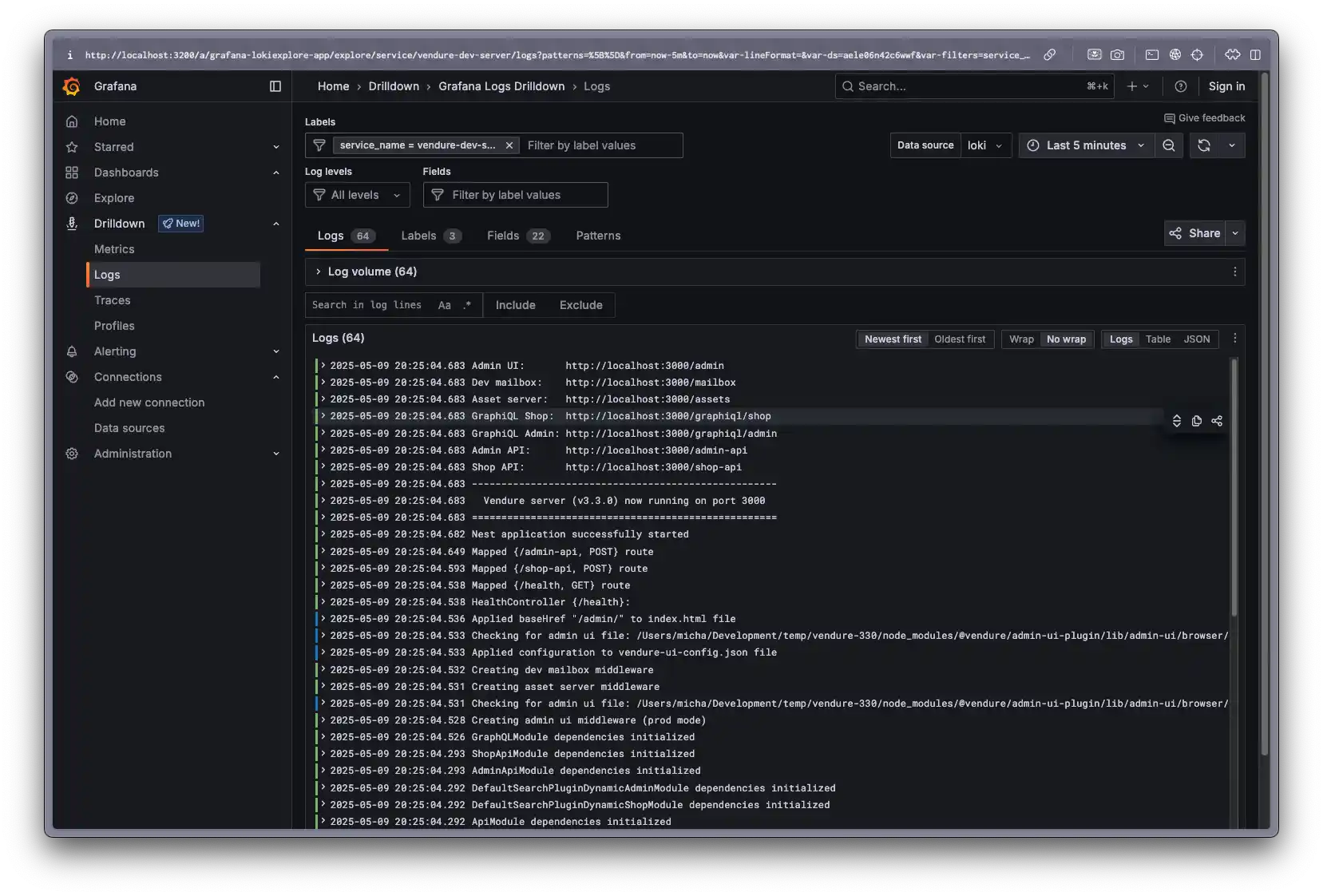Image resolution: width=1323 pixels, height=896 pixels.
Task: Switch to the Patterns tab
Action: [598, 236]
